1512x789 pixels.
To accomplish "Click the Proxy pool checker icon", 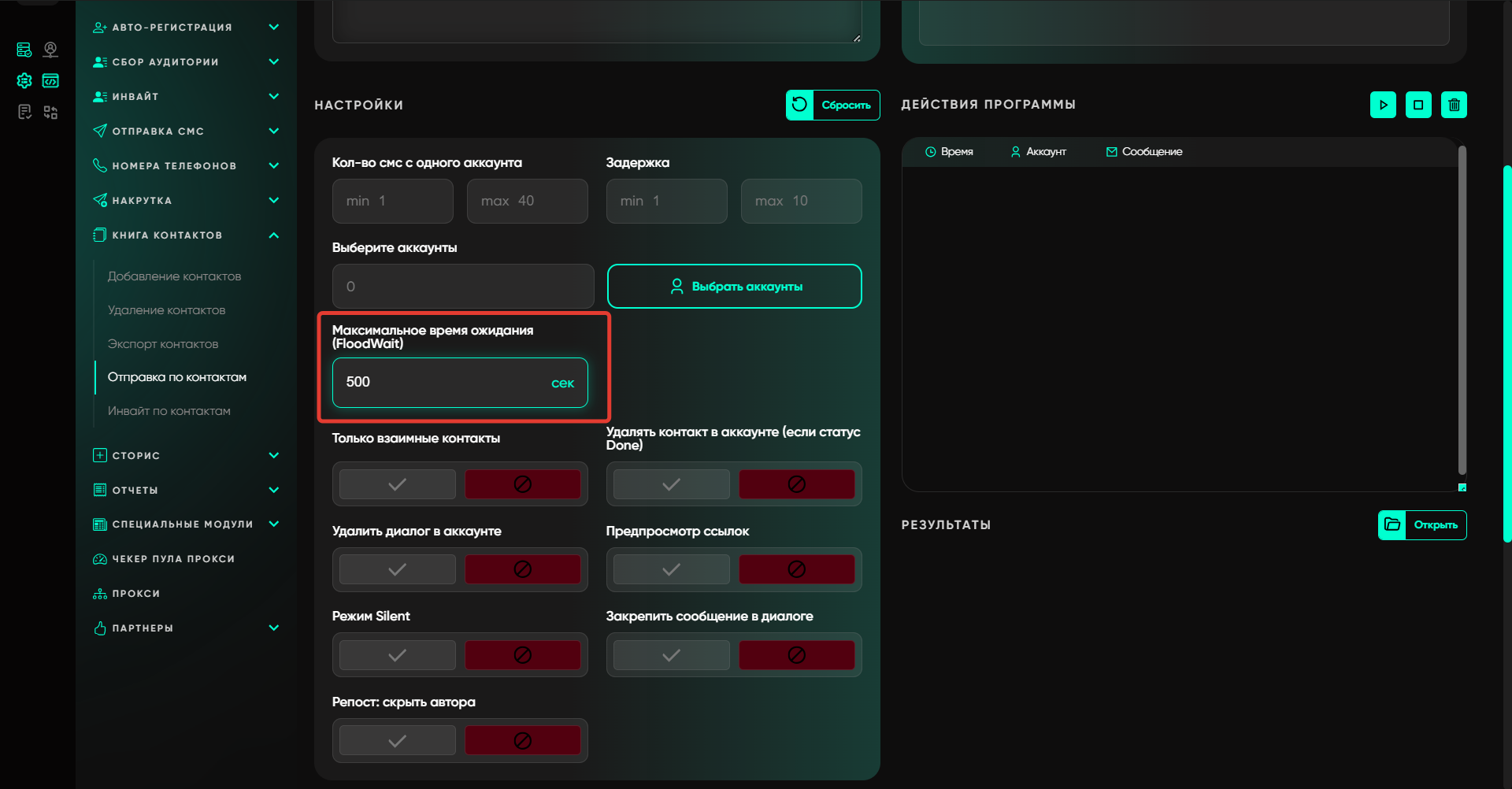I will [100, 559].
